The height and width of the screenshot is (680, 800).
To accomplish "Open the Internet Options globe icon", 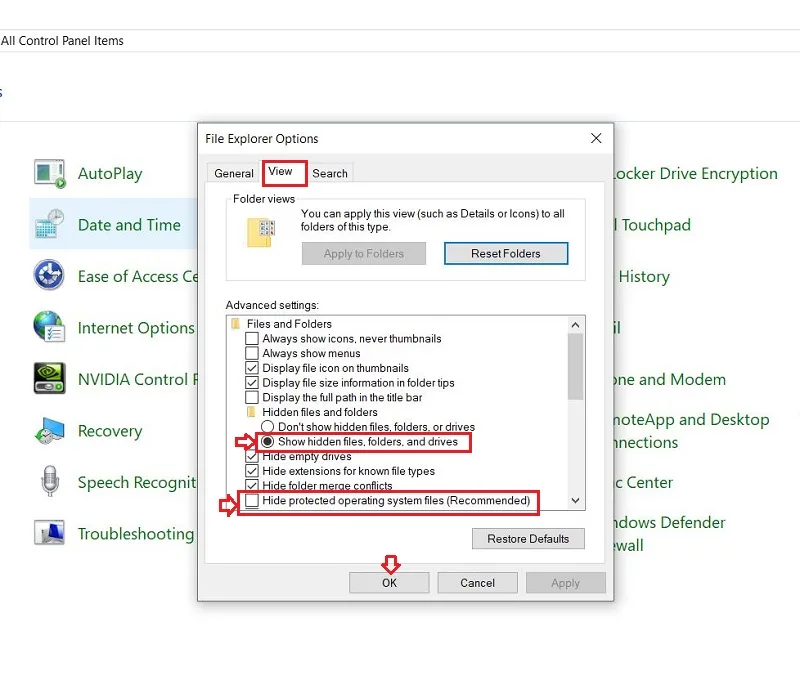I will (x=49, y=326).
